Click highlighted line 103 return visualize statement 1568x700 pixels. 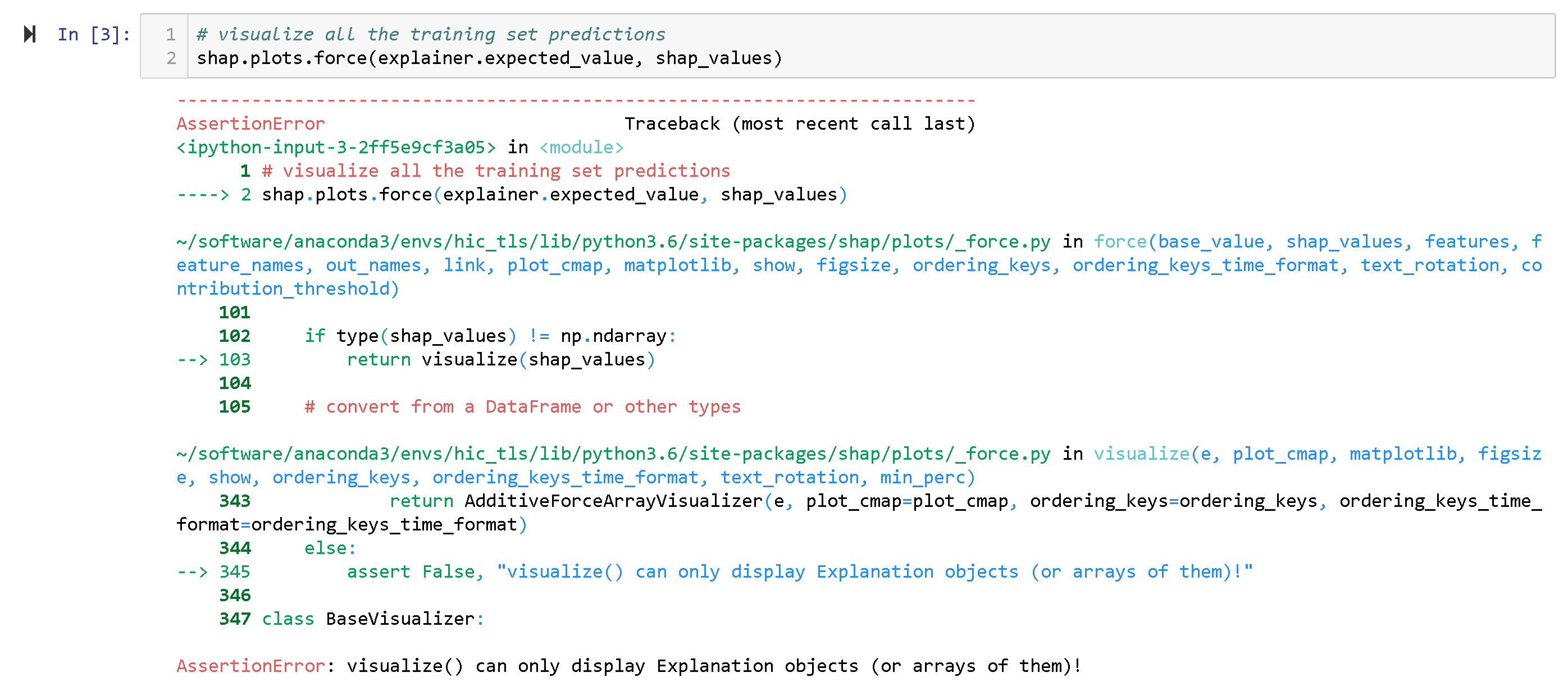tap(499, 359)
